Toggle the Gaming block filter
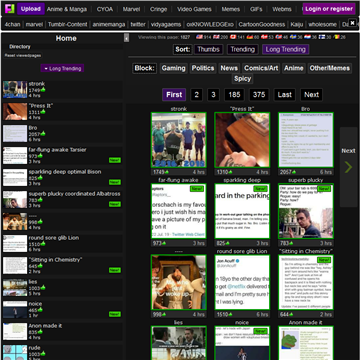The height and width of the screenshot is (360, 360). pos(173,68)
